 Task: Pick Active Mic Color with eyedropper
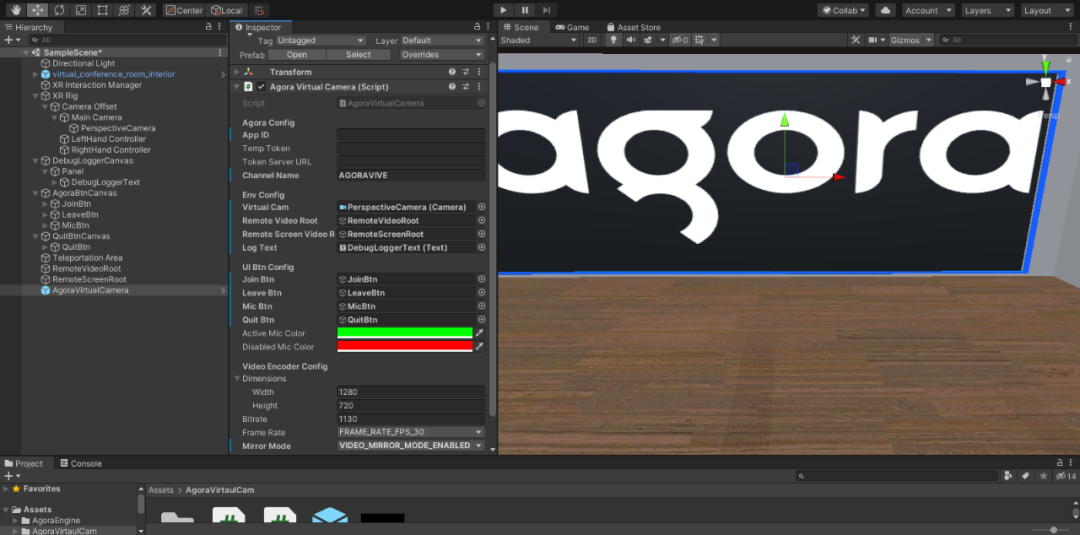click(479, 333)
